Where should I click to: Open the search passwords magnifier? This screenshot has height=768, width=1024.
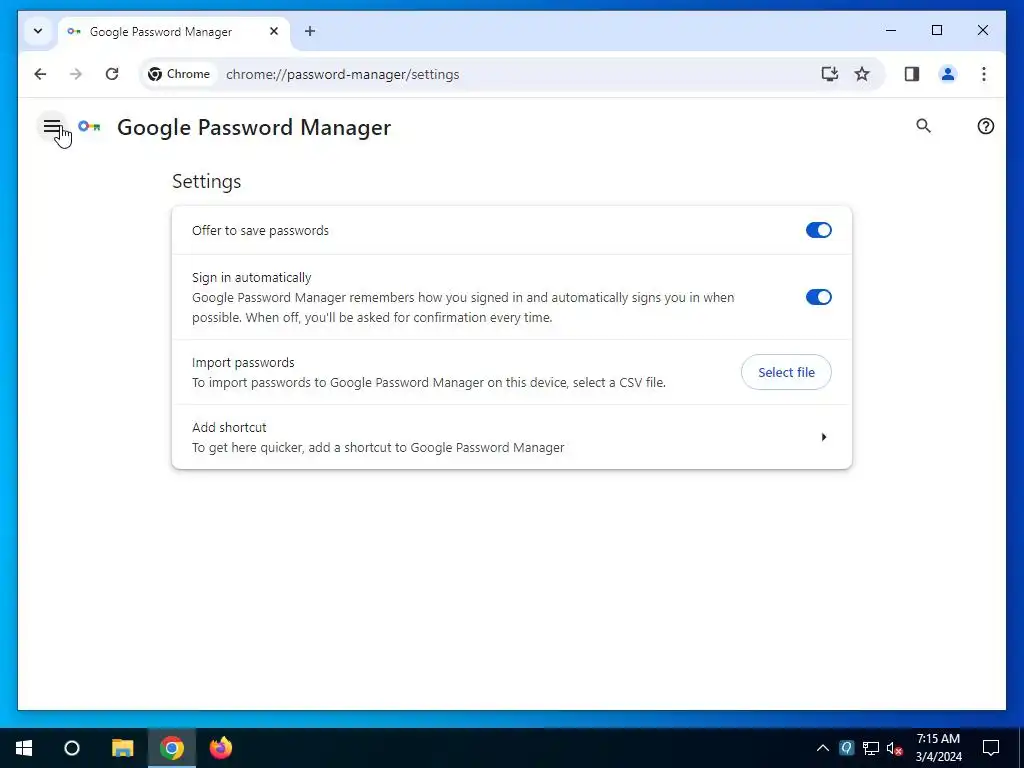(x=923, y=126)
